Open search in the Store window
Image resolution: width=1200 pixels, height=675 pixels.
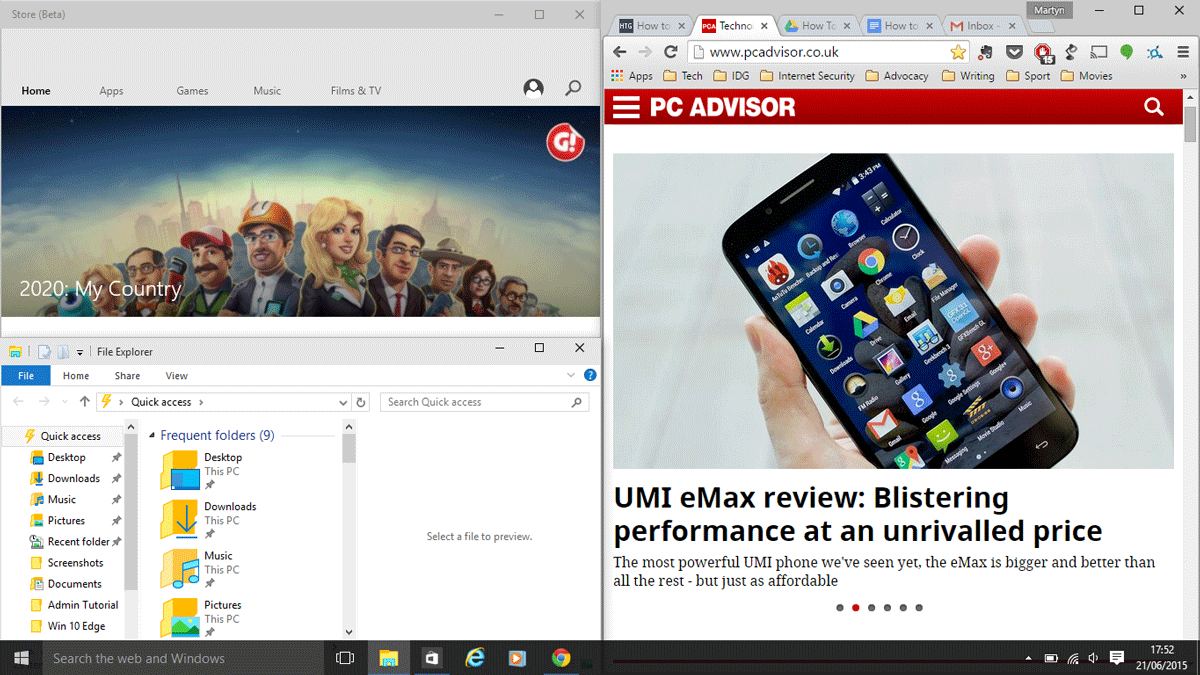pos(573,89)
